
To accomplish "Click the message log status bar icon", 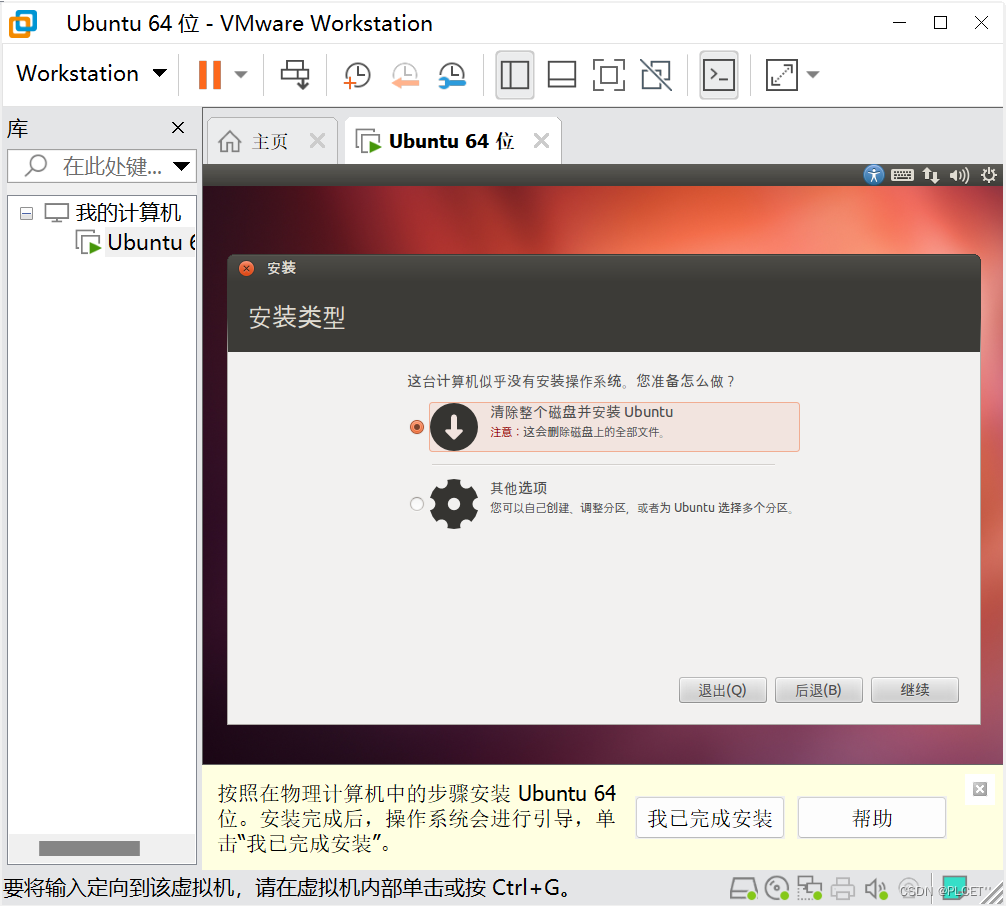I will (x=954, y=887).
